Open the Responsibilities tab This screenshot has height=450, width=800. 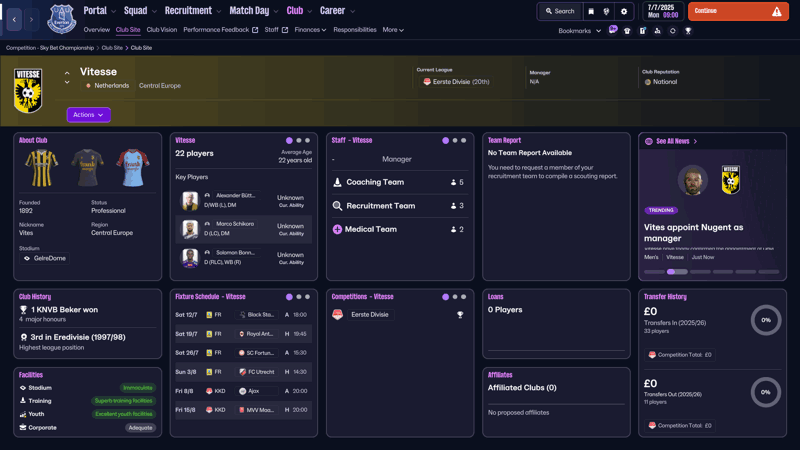[355, 30]
